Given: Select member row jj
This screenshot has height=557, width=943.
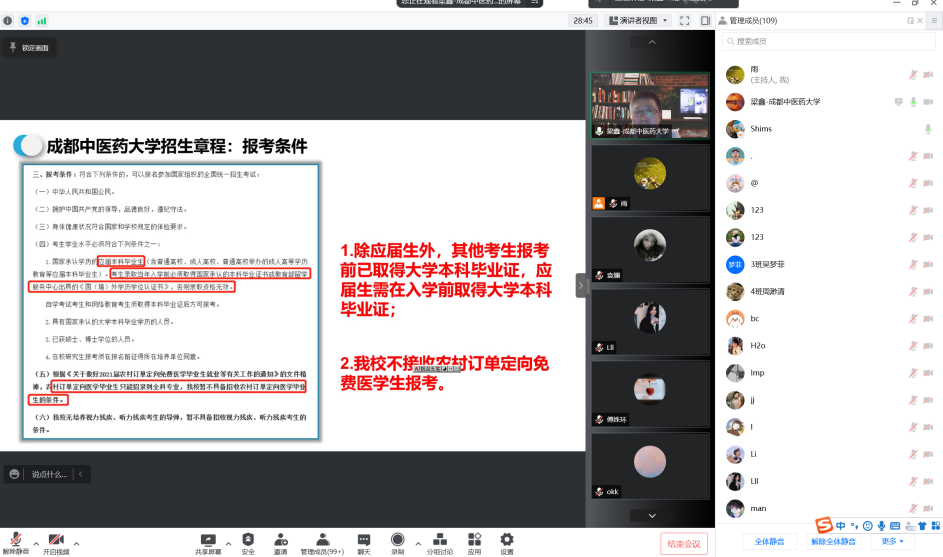Looking at the screenshot, I should [829, 400].
